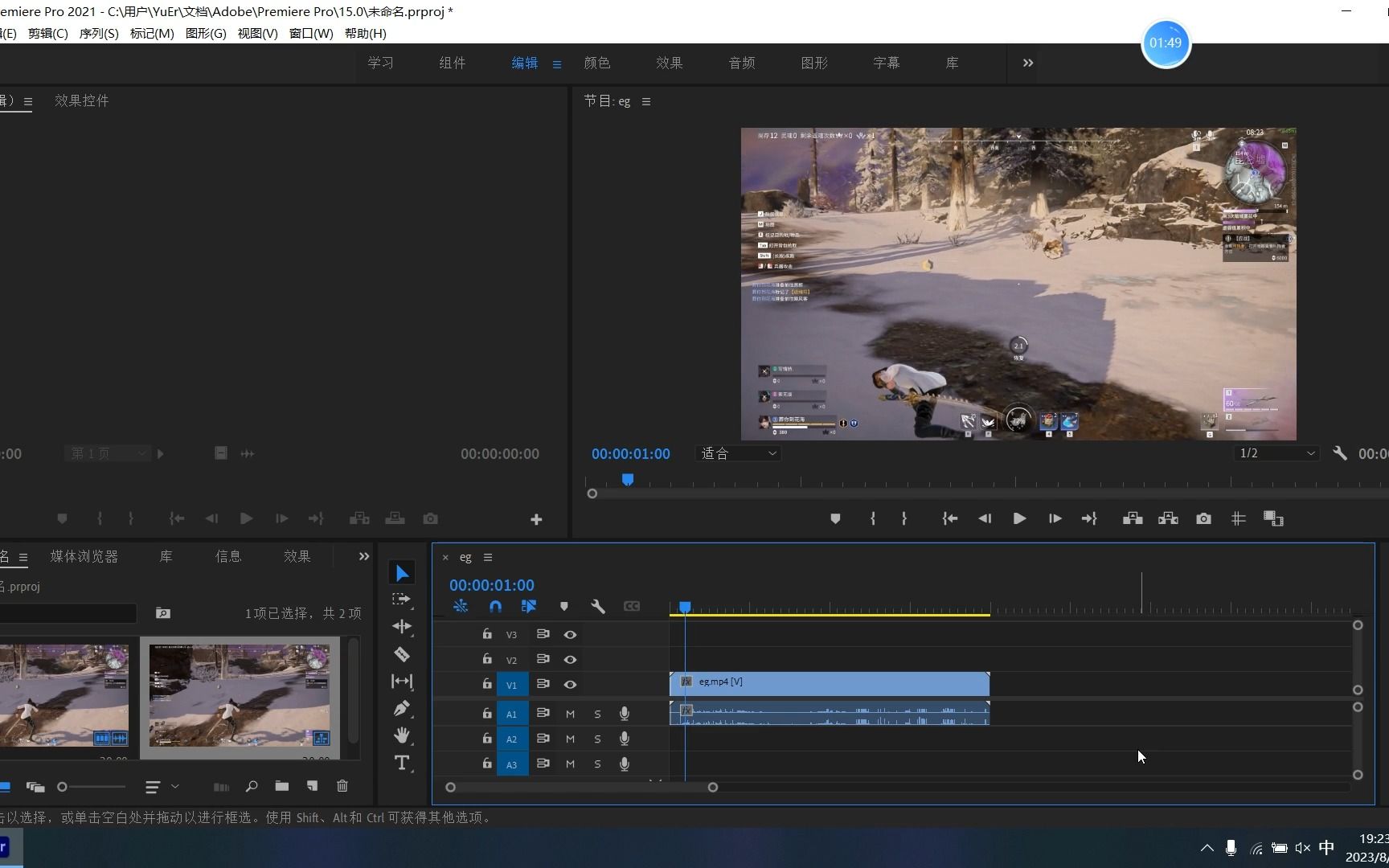Toggle lock on V1 track
Image resolution: width=1389 pixels, height=868 pixels.
click(486, 684)
